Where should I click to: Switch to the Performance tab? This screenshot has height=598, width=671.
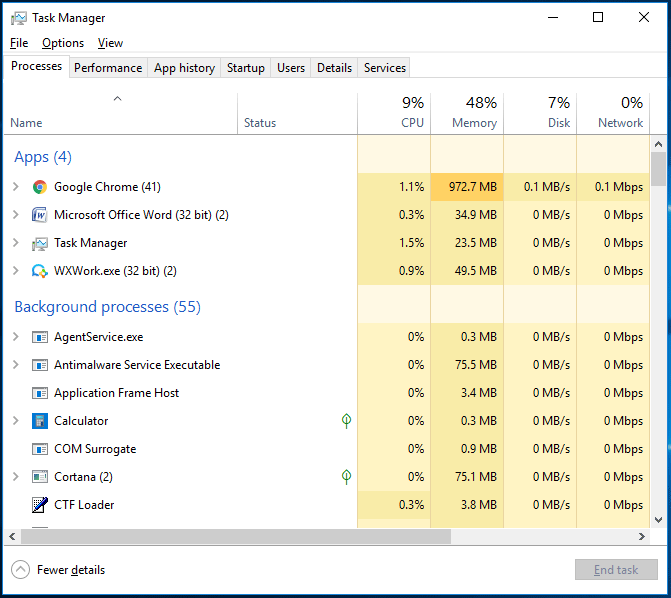(x=108, y=68)
